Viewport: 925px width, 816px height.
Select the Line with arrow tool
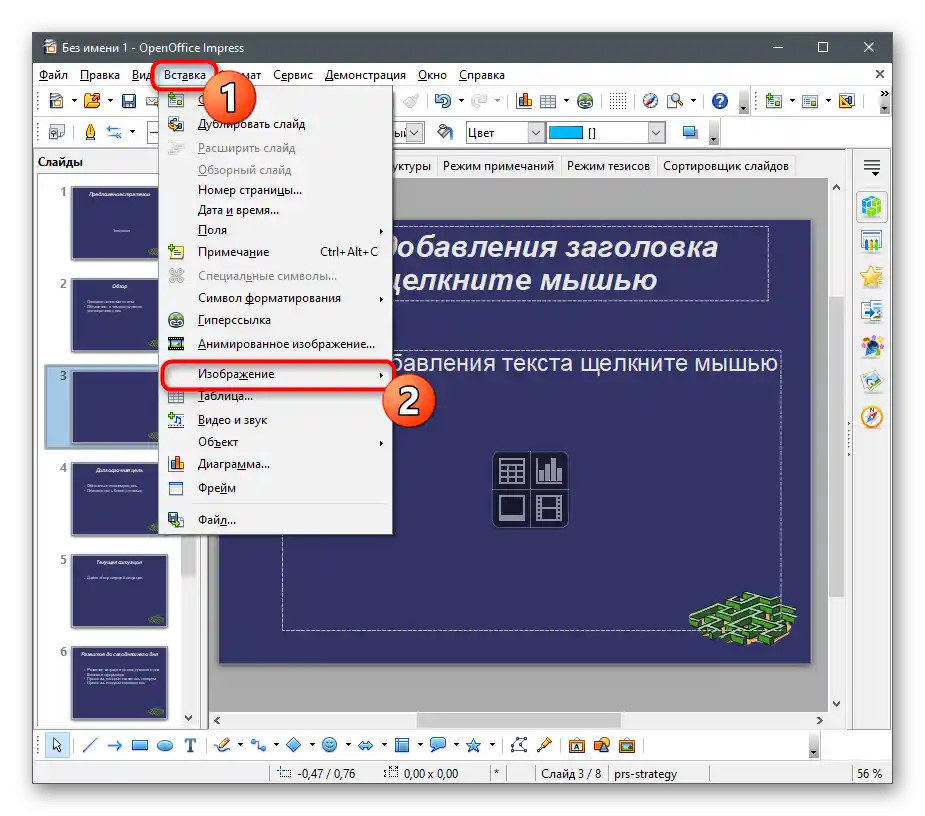point(114,745)
